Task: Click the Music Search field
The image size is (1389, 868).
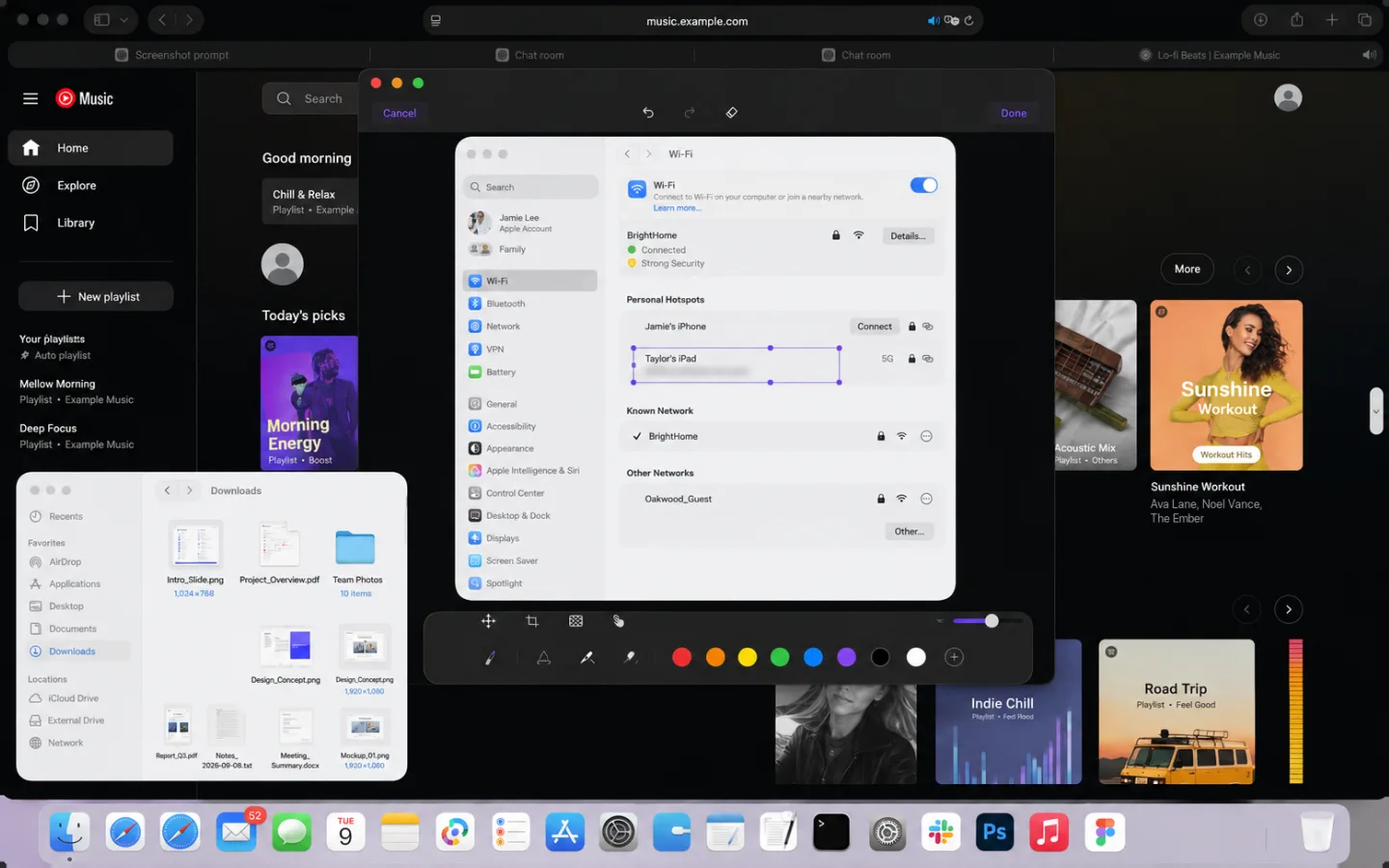Action: click(x=310, y=98)
